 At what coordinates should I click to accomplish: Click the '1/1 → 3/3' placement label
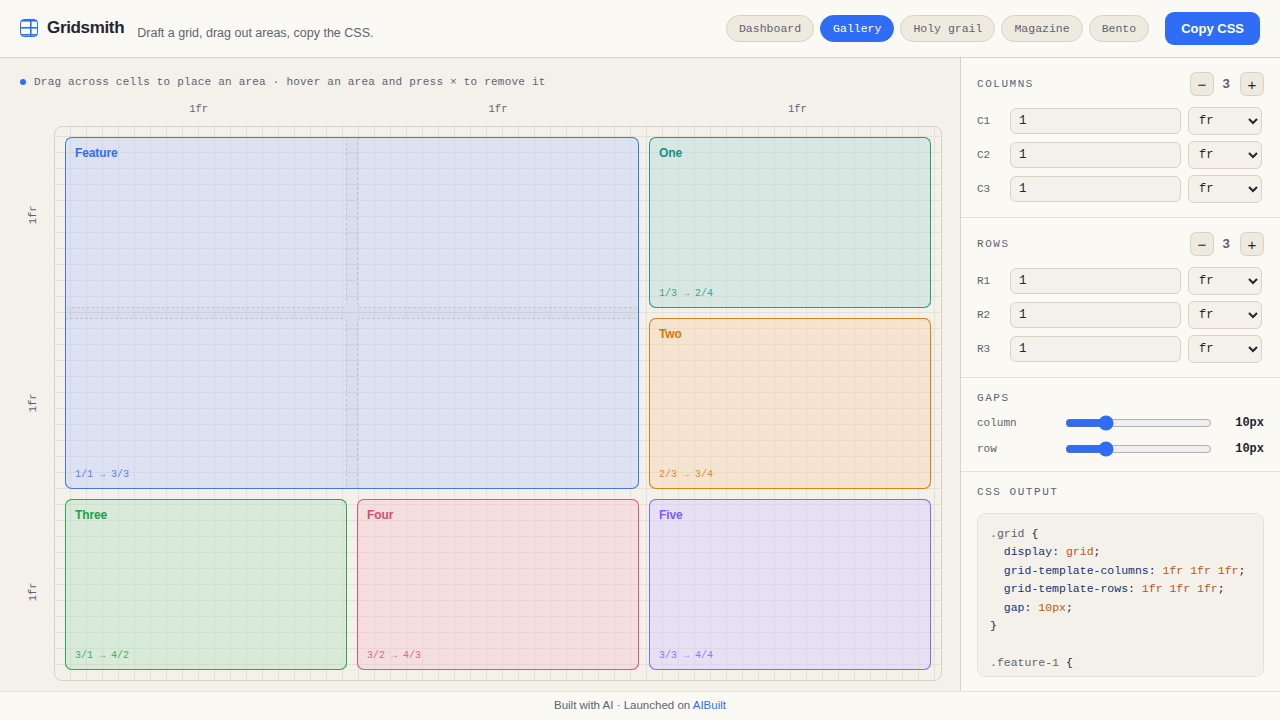coord(102,474)
